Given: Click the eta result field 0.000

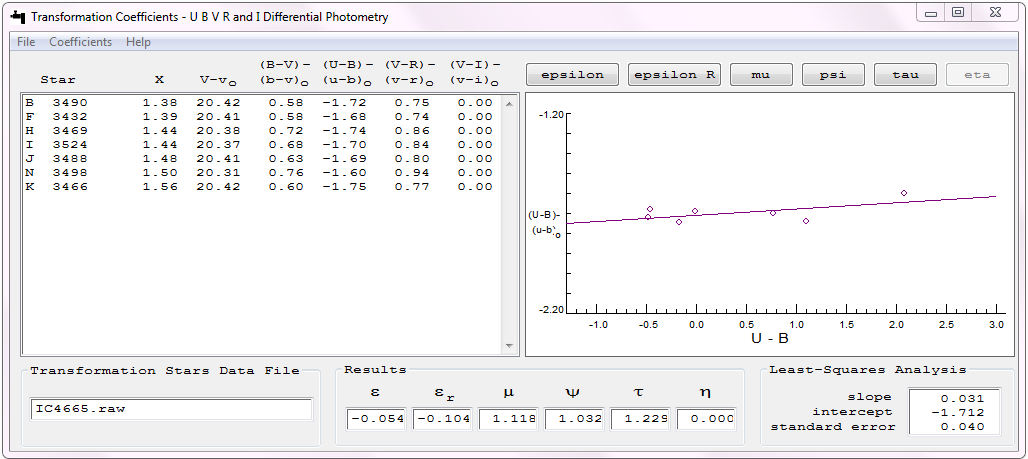Looking at the screenshot, I should [x=706, y=419].
